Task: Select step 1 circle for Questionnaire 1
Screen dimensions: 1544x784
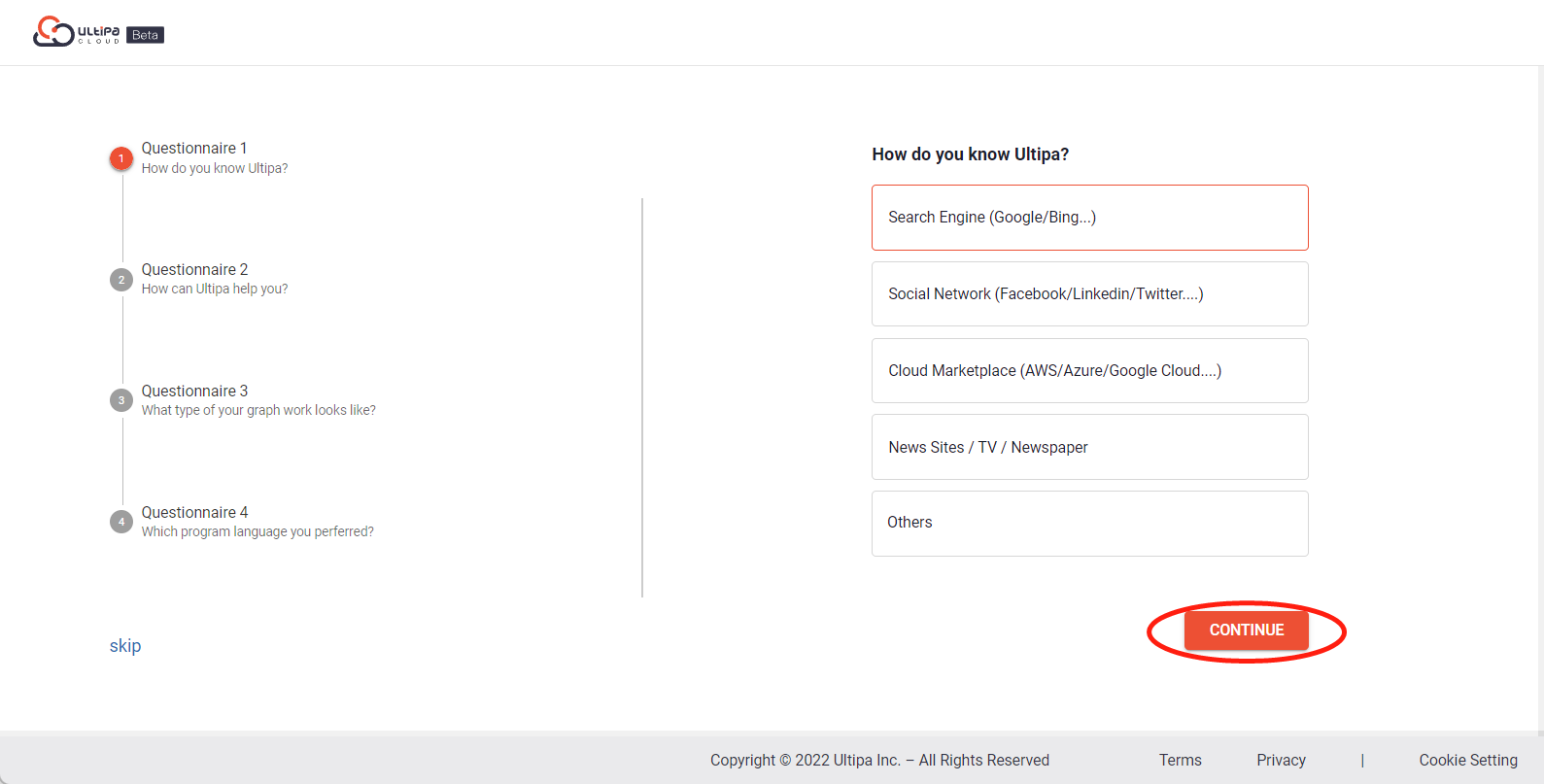Action: (x=121, y=158)
